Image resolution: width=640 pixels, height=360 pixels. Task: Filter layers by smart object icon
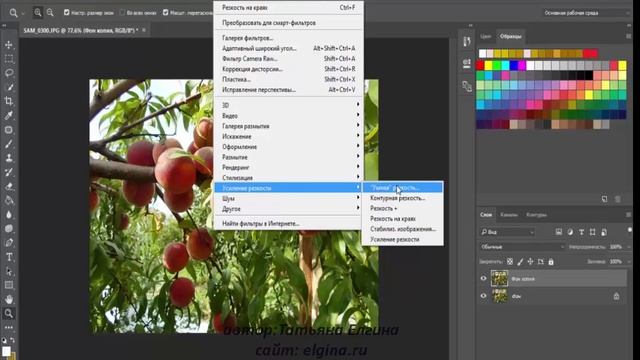click(x=604, y=232)
